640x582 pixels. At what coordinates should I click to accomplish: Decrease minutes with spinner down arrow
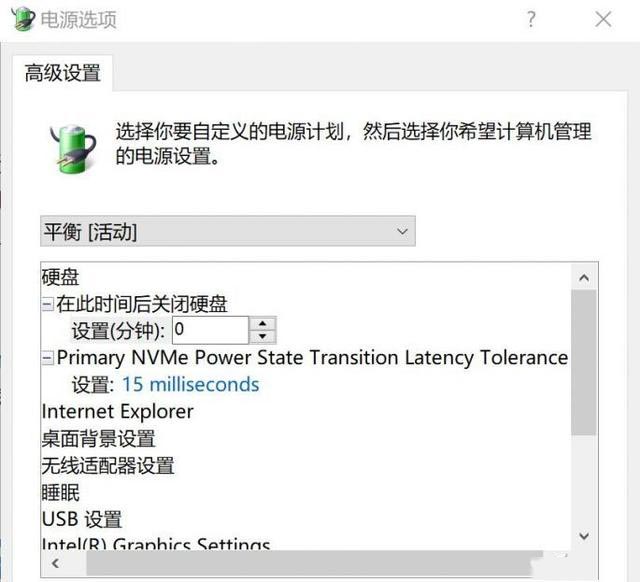coord(262,336)
